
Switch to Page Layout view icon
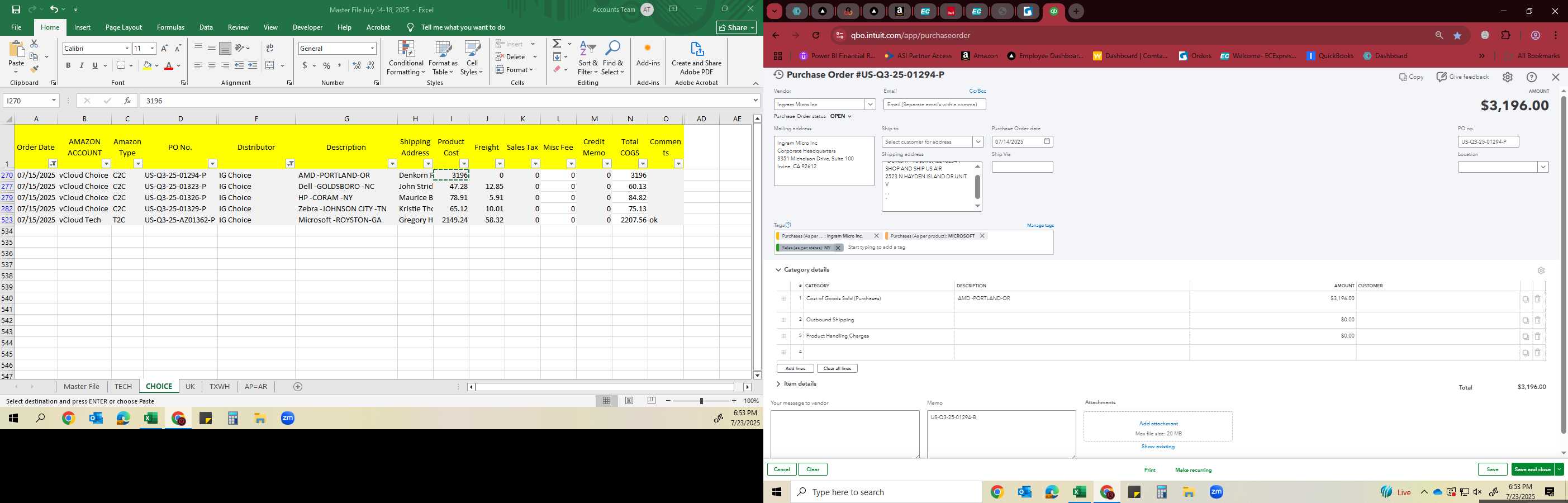pos(629,401)
